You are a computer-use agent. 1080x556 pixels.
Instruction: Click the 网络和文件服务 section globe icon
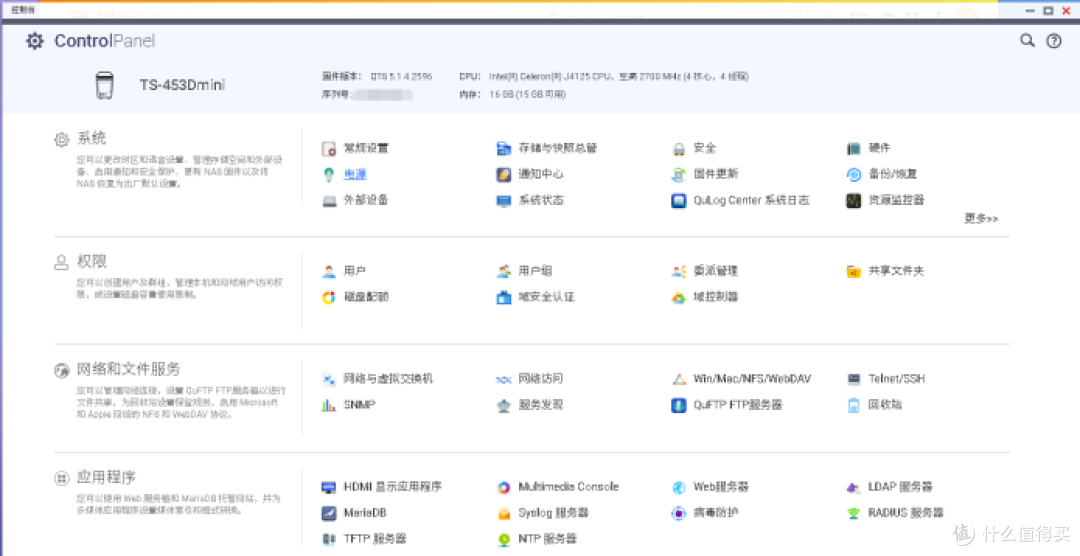click(x=62, y=371)
